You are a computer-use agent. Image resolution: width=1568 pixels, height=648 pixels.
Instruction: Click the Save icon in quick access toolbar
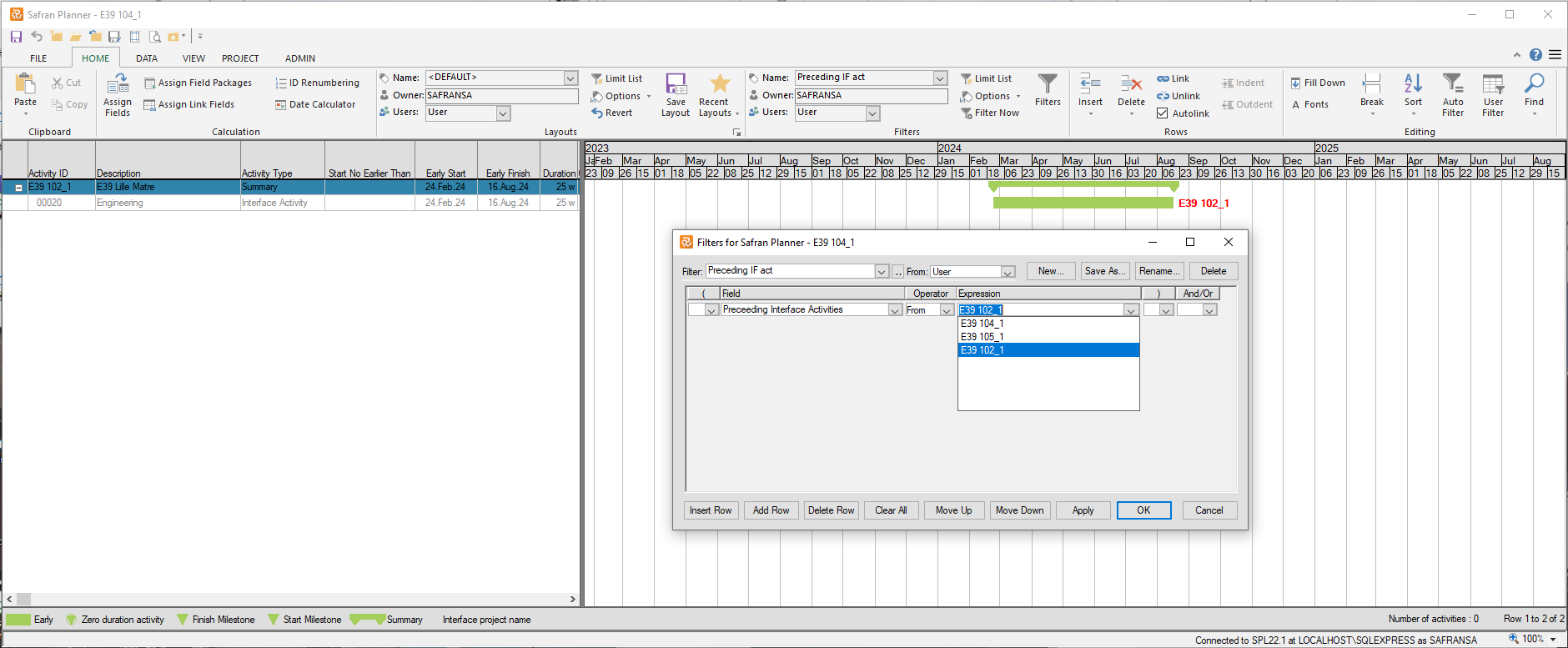coord(16,37)
